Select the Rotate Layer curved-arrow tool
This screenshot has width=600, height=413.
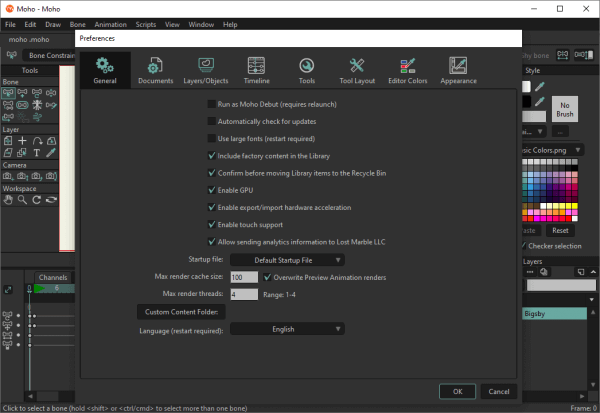click(37, 141)
